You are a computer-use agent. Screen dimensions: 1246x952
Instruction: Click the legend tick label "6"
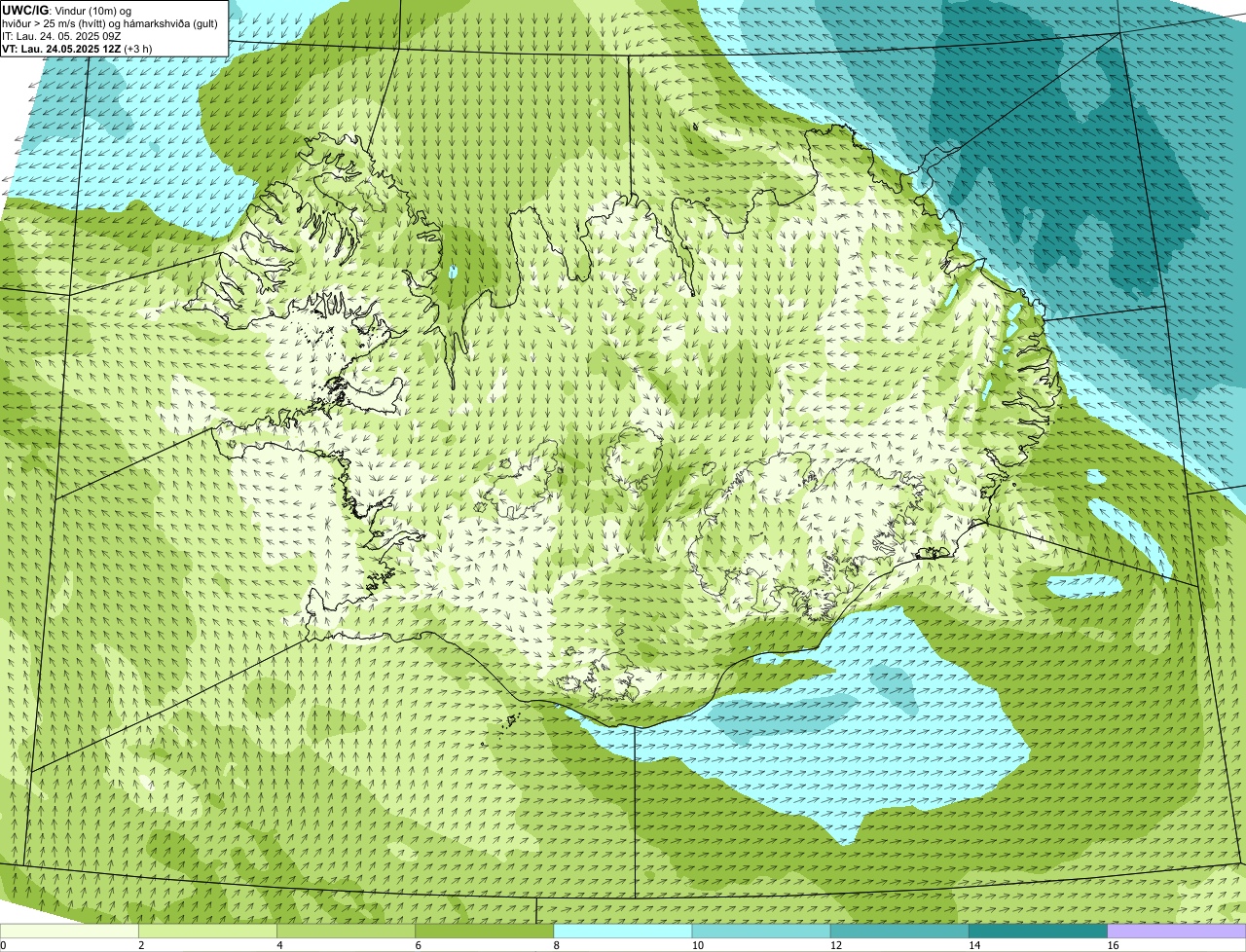[418, 945]
